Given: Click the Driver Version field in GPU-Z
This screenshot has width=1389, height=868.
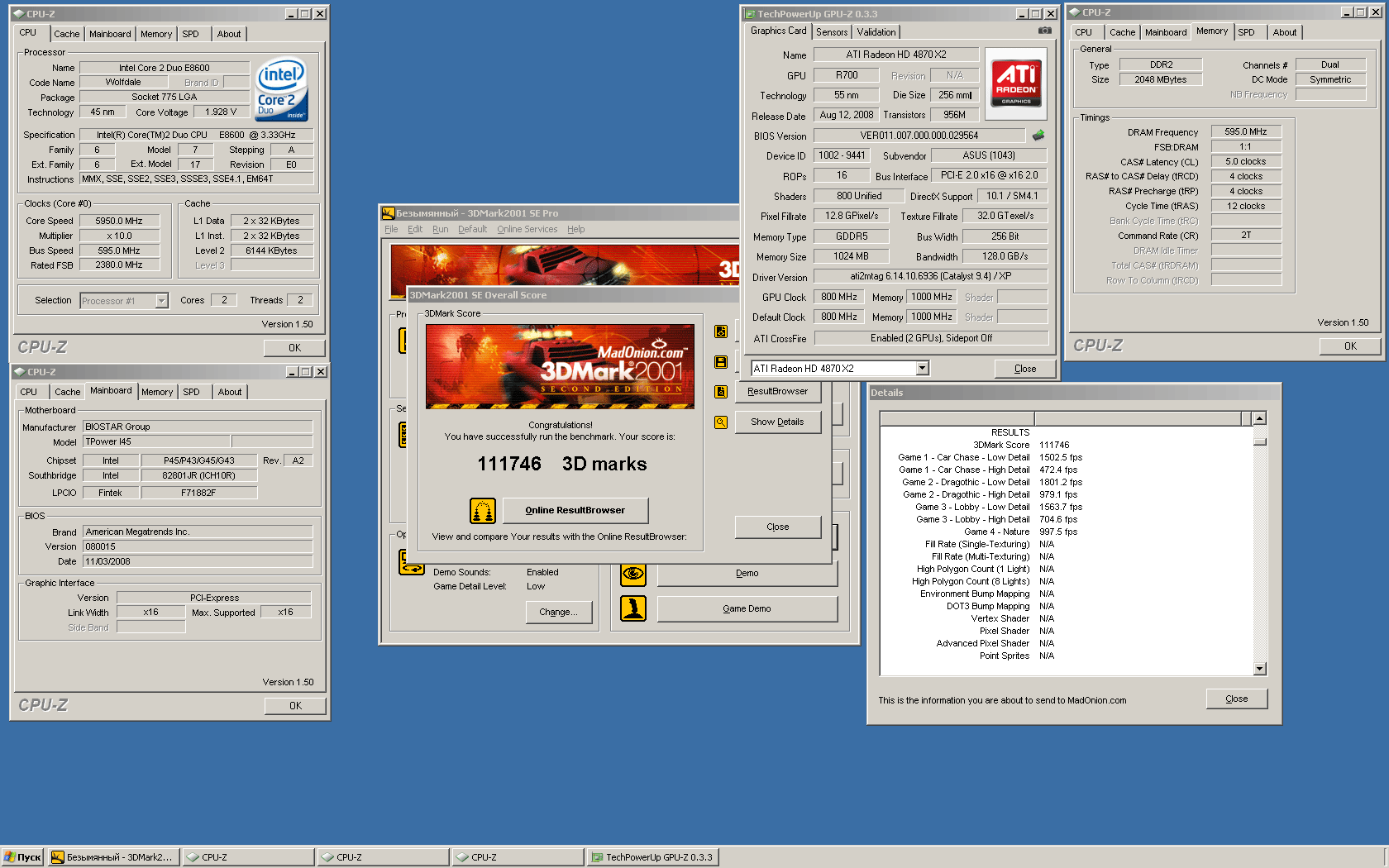Looking at the screenshot, I should (930, 277).
